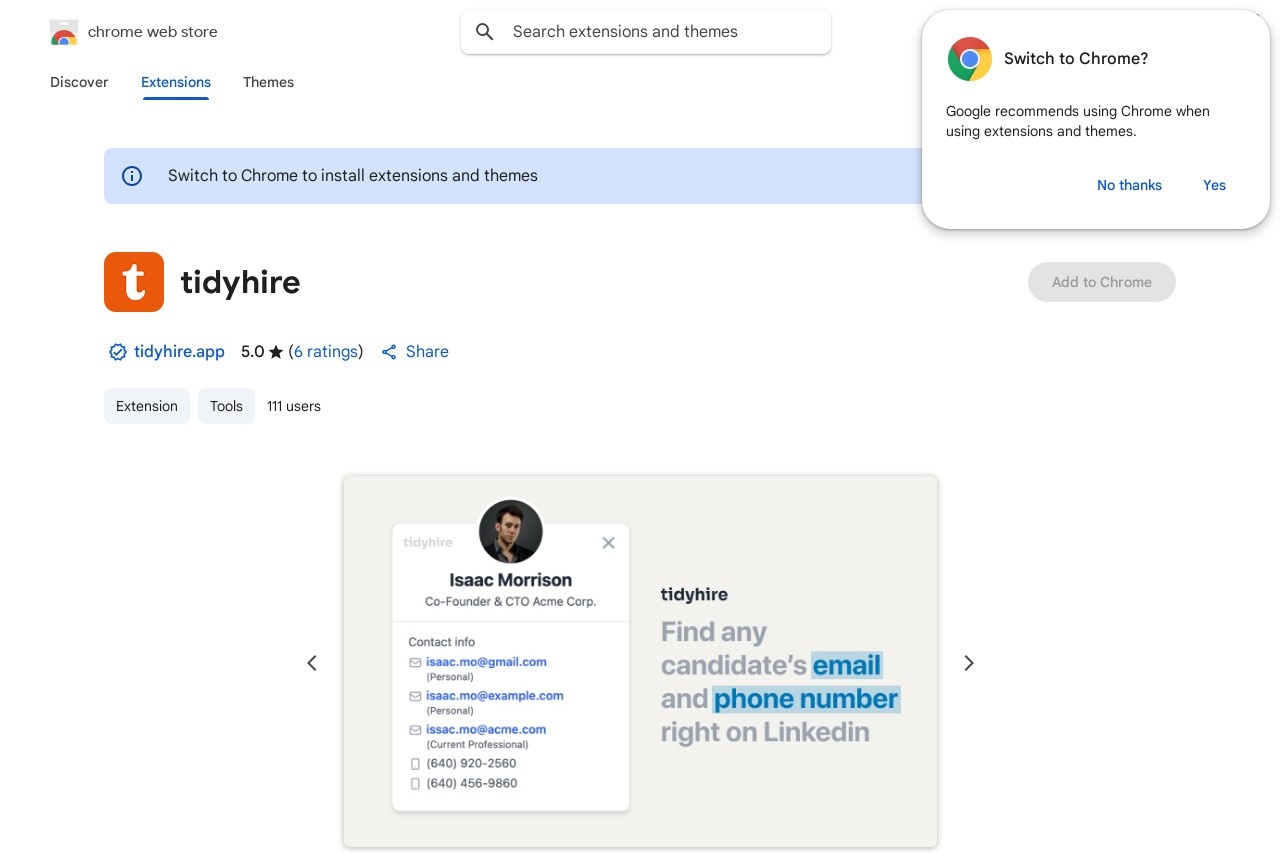Screen dimensions: 1280x853
Task: Click the Share link
Action: (427, 352)
